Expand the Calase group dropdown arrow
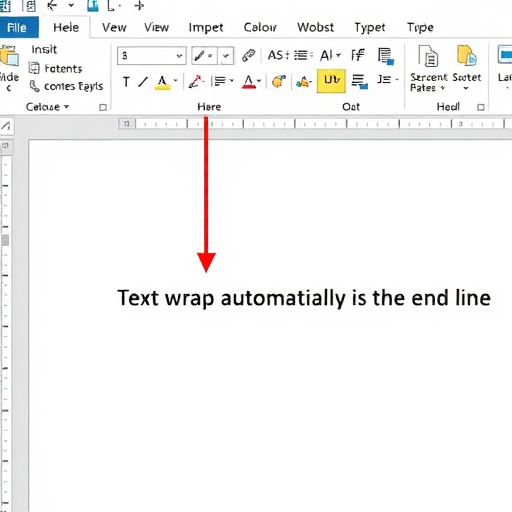The width and height of the screenshot is (512, 512). click(66, 107)
